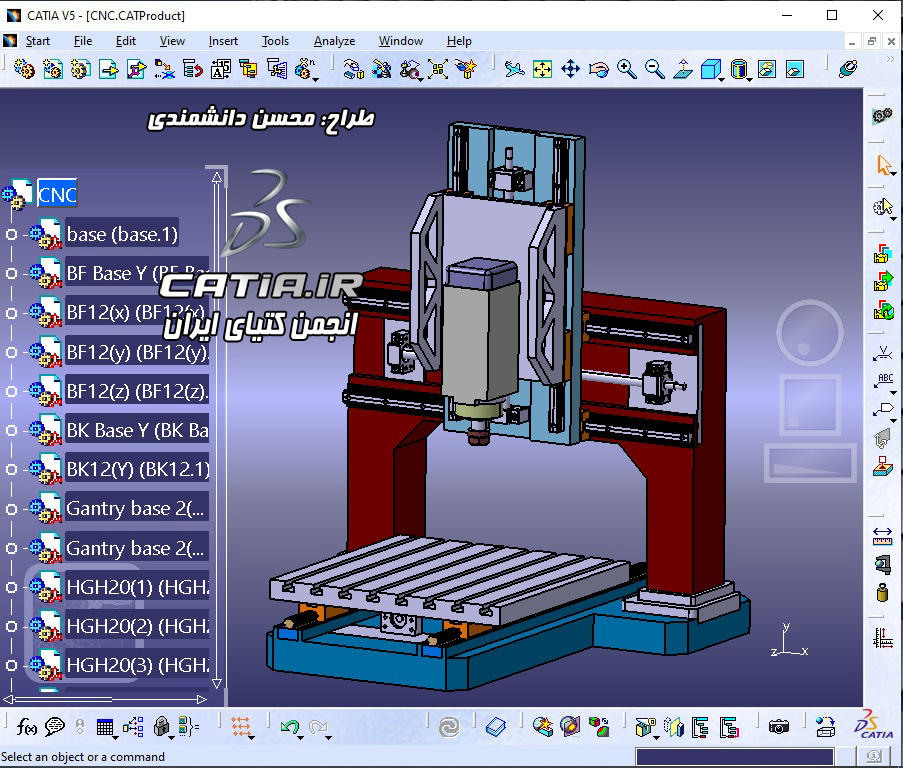Expand the base (base.1) tree node

[11, 234]
